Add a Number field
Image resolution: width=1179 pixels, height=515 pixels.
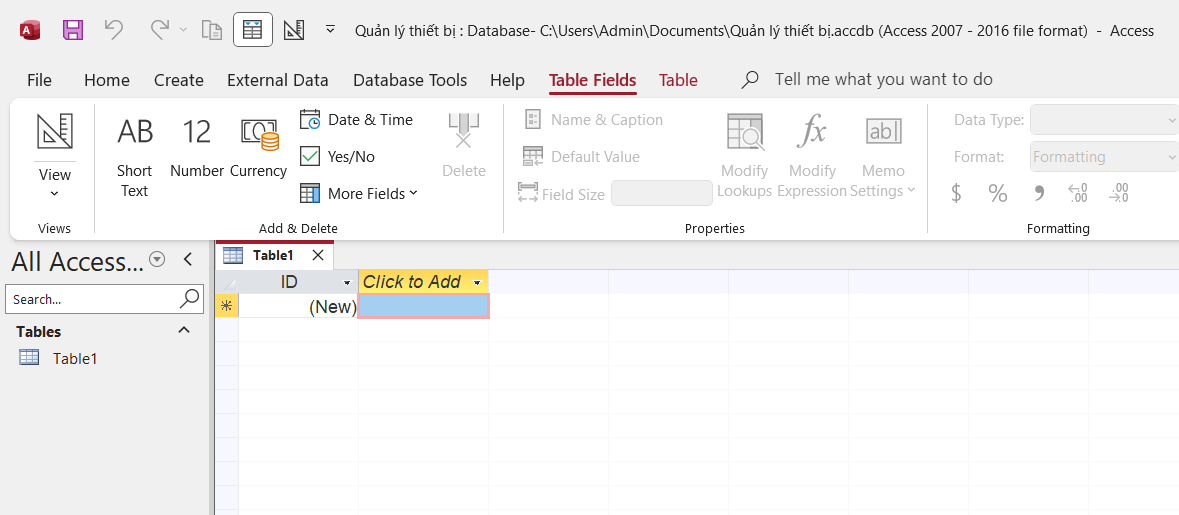(197, 148)
